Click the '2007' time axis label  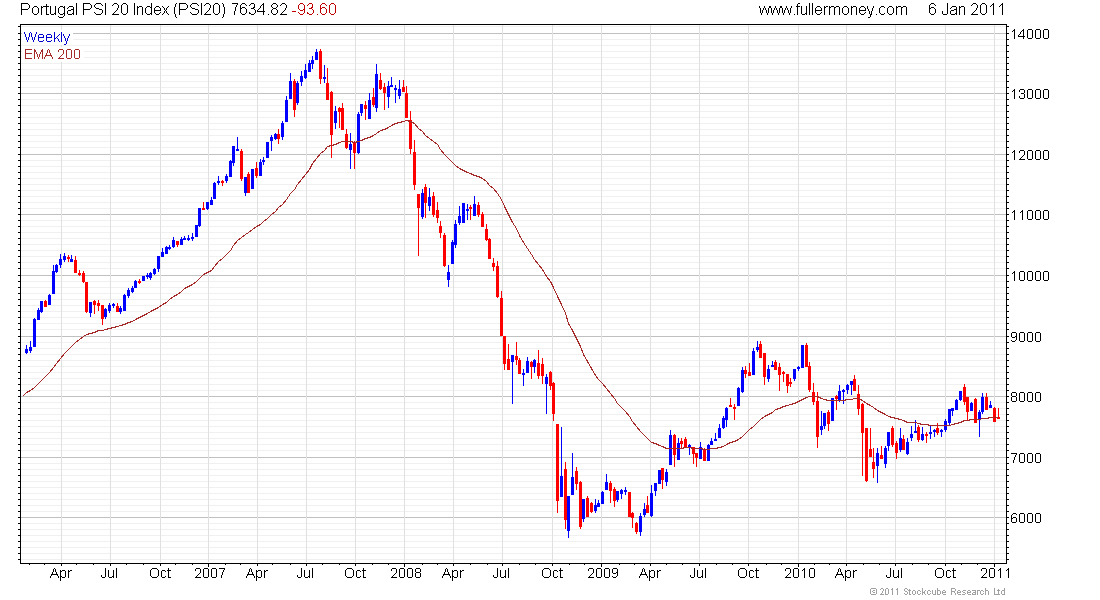click(x=210, y=573)
